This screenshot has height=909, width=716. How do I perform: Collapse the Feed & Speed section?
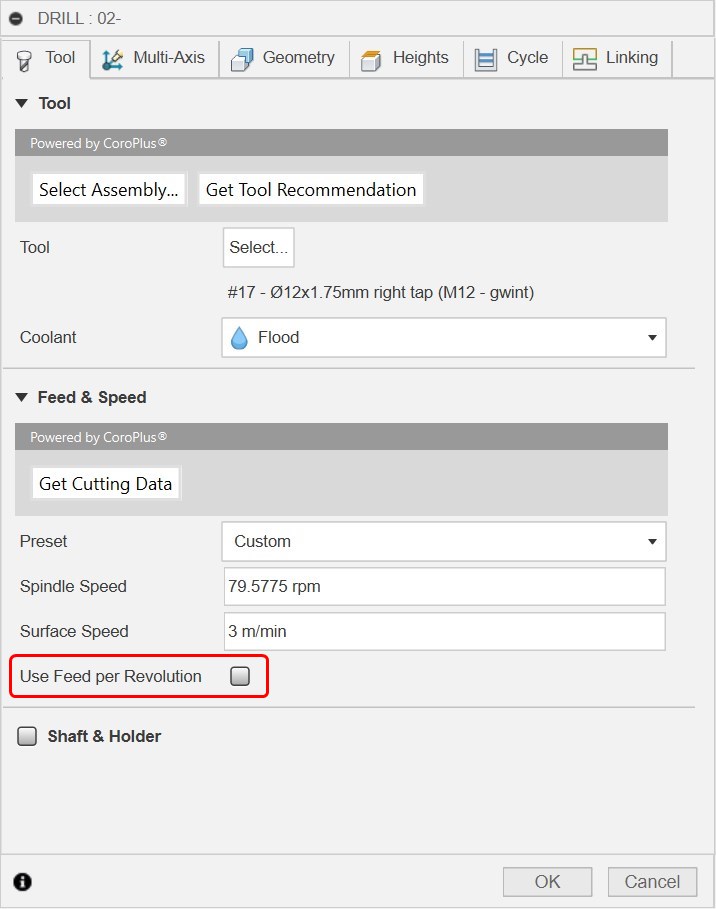pos(22,398)
